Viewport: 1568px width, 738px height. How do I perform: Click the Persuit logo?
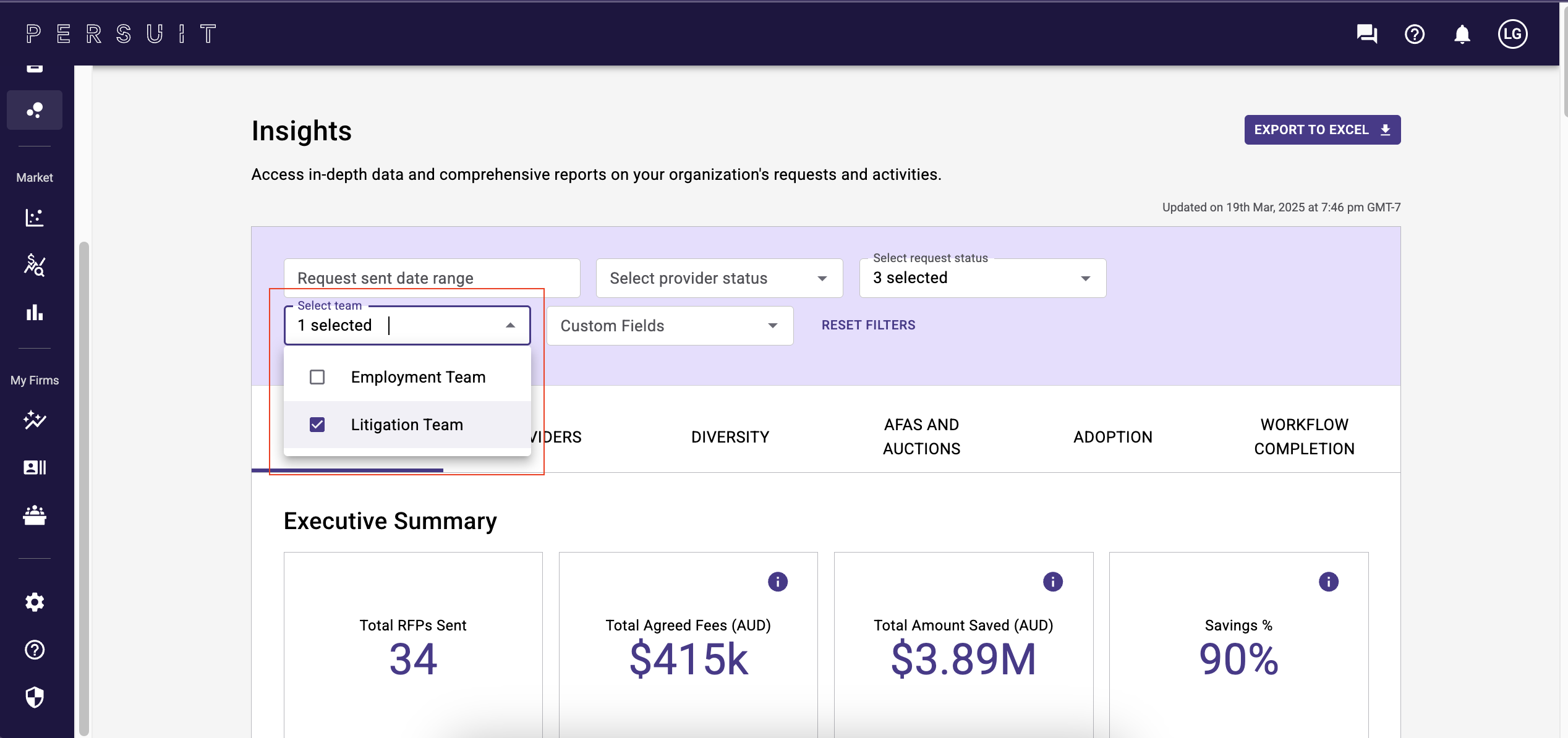121,34
